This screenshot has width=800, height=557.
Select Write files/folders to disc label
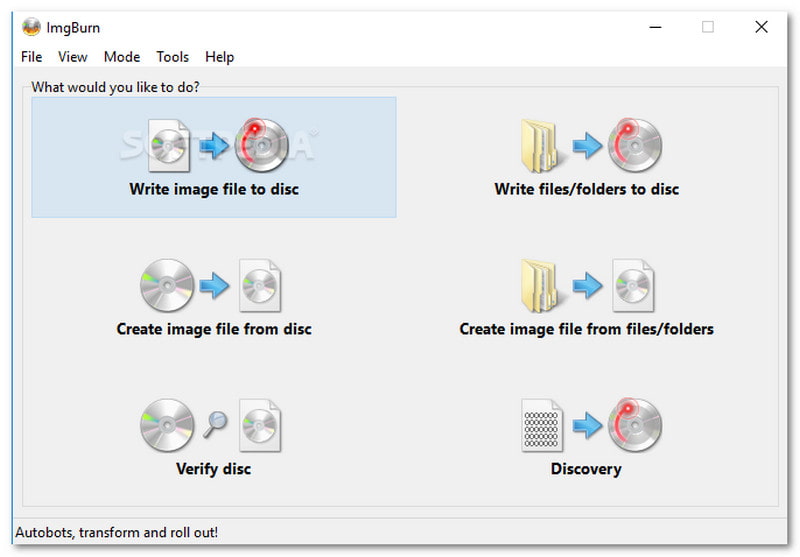click(586, 189)
